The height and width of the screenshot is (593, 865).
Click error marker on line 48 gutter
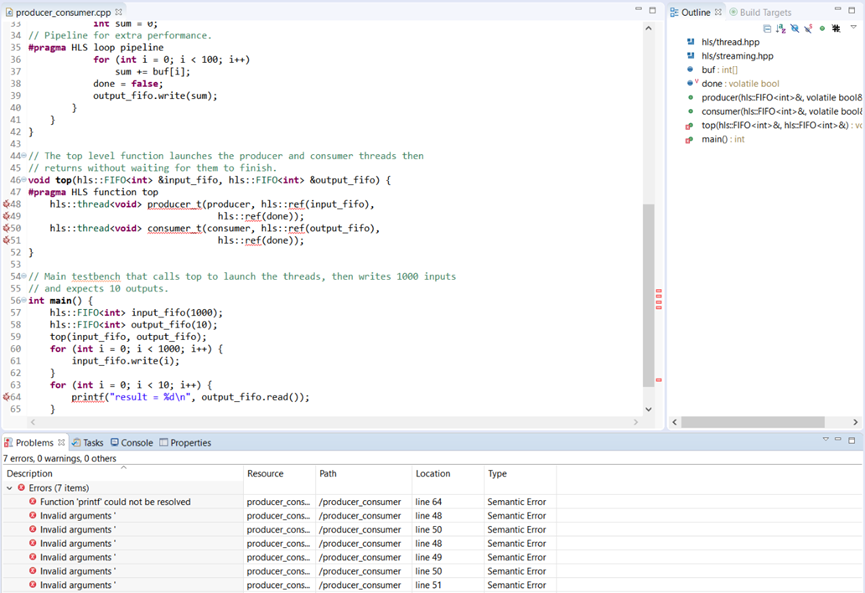6,204
